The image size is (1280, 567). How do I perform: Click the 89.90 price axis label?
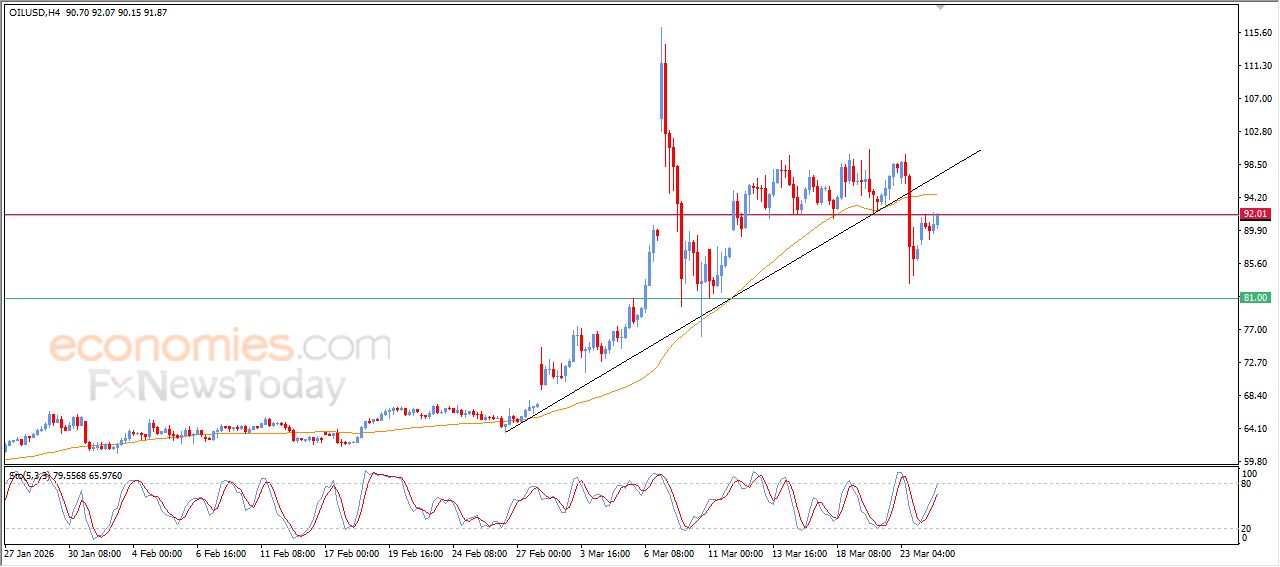[1257, 231]
